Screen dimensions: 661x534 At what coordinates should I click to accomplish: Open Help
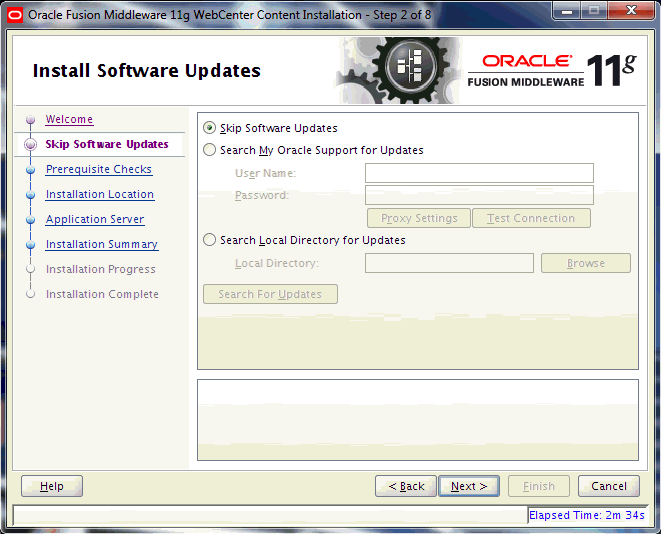[52, 486]
